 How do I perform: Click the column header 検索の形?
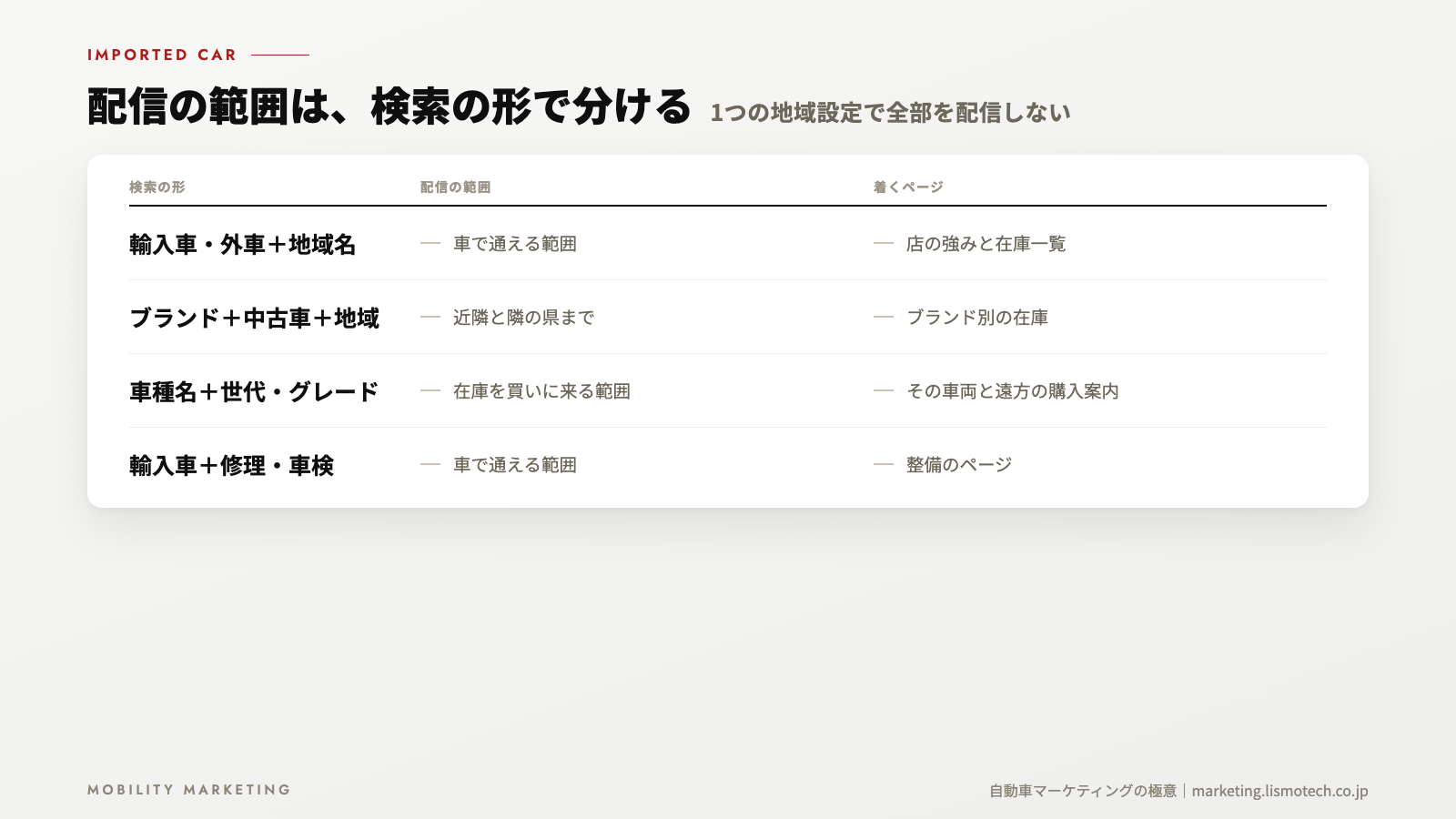(x=157, y=187)
